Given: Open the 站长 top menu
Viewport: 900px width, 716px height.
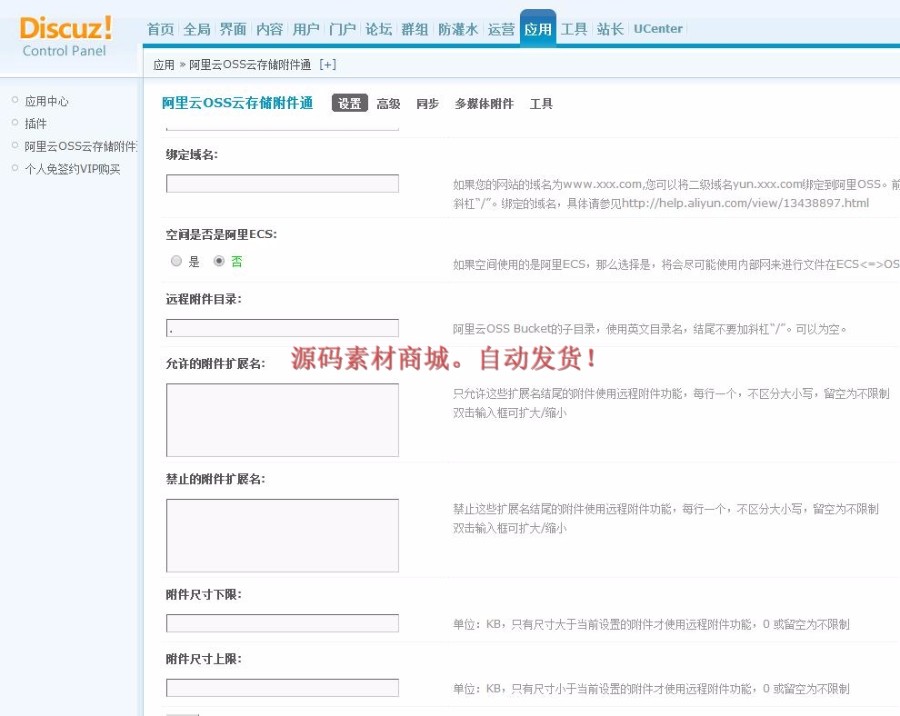Looking at the screenshot, I should pos(610,29).
